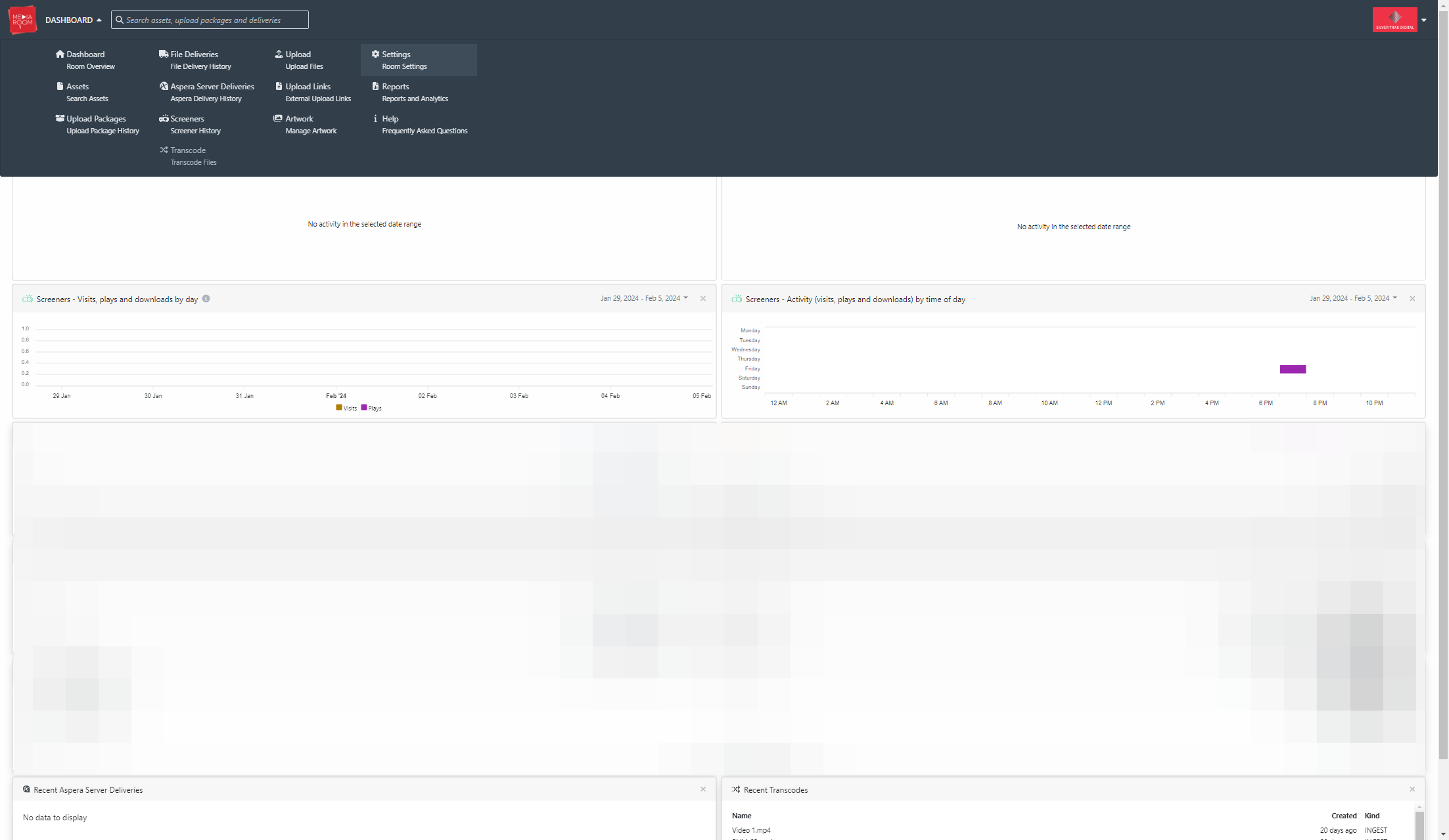
Task: Open Screener History link
Action: pyautogui.click(x=195, y=131)
